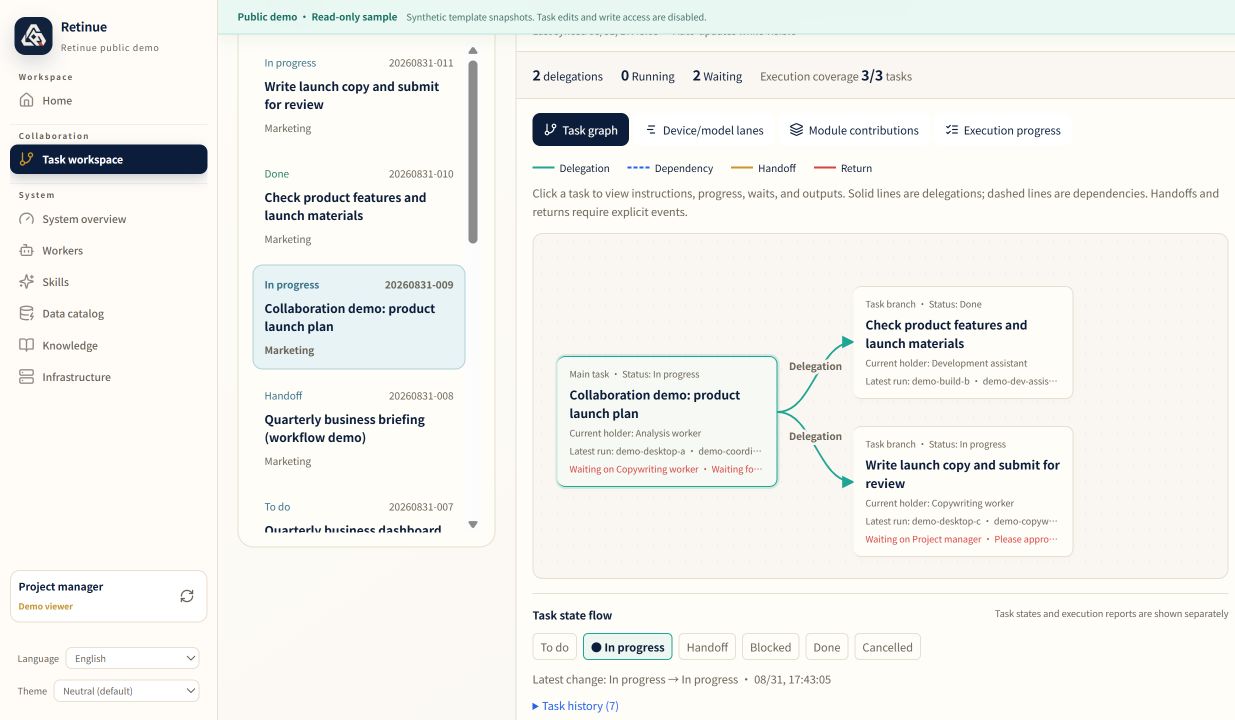Click the Delegation legend entry
Image resolution: width=1235 pixels, height=720 pixels.
pos(571,168)
